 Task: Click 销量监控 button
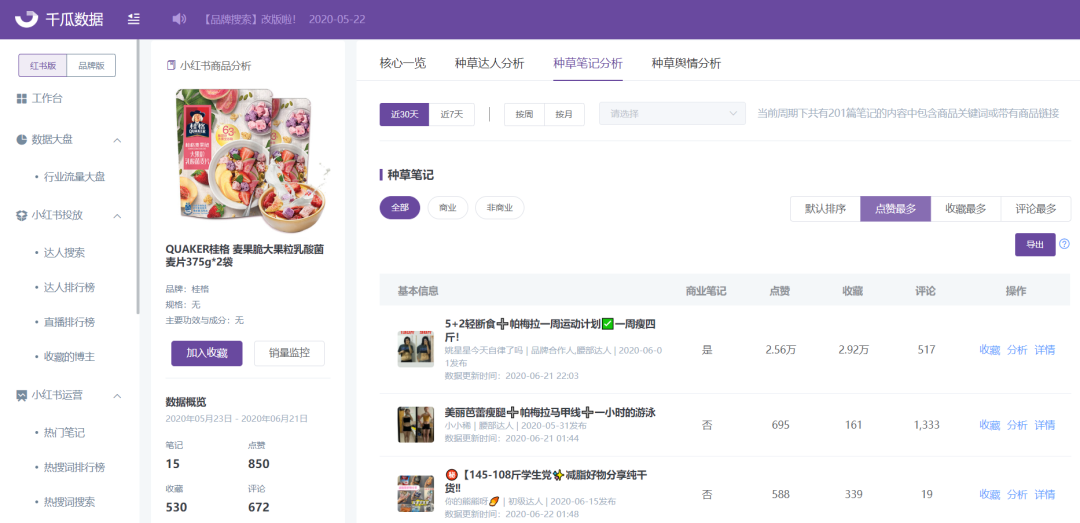(289, 353)
